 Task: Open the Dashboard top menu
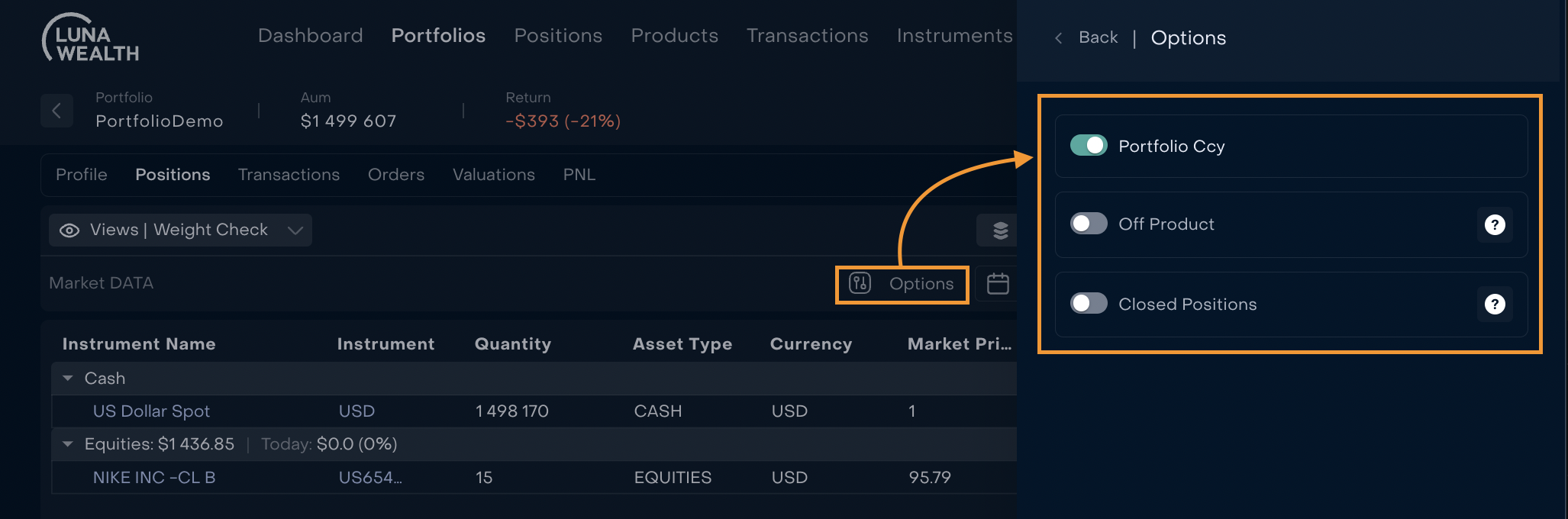[x=310, y=36]
